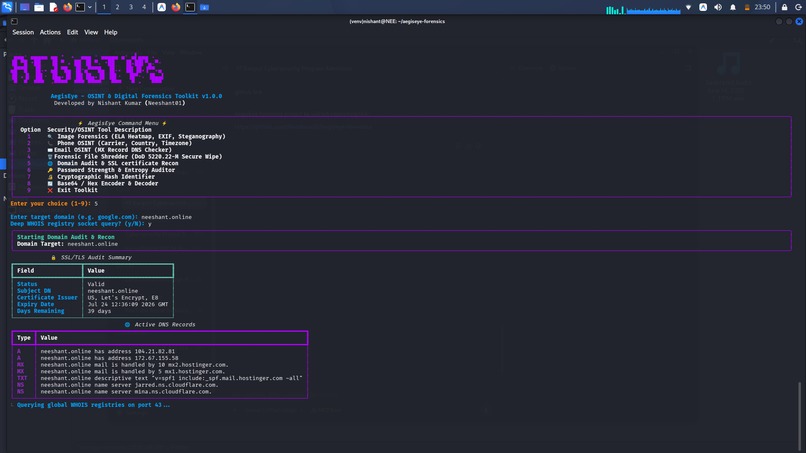This screenshot has height=453, width=806.
Task: Click the terminal window icon in title bar
Action: 14,21
